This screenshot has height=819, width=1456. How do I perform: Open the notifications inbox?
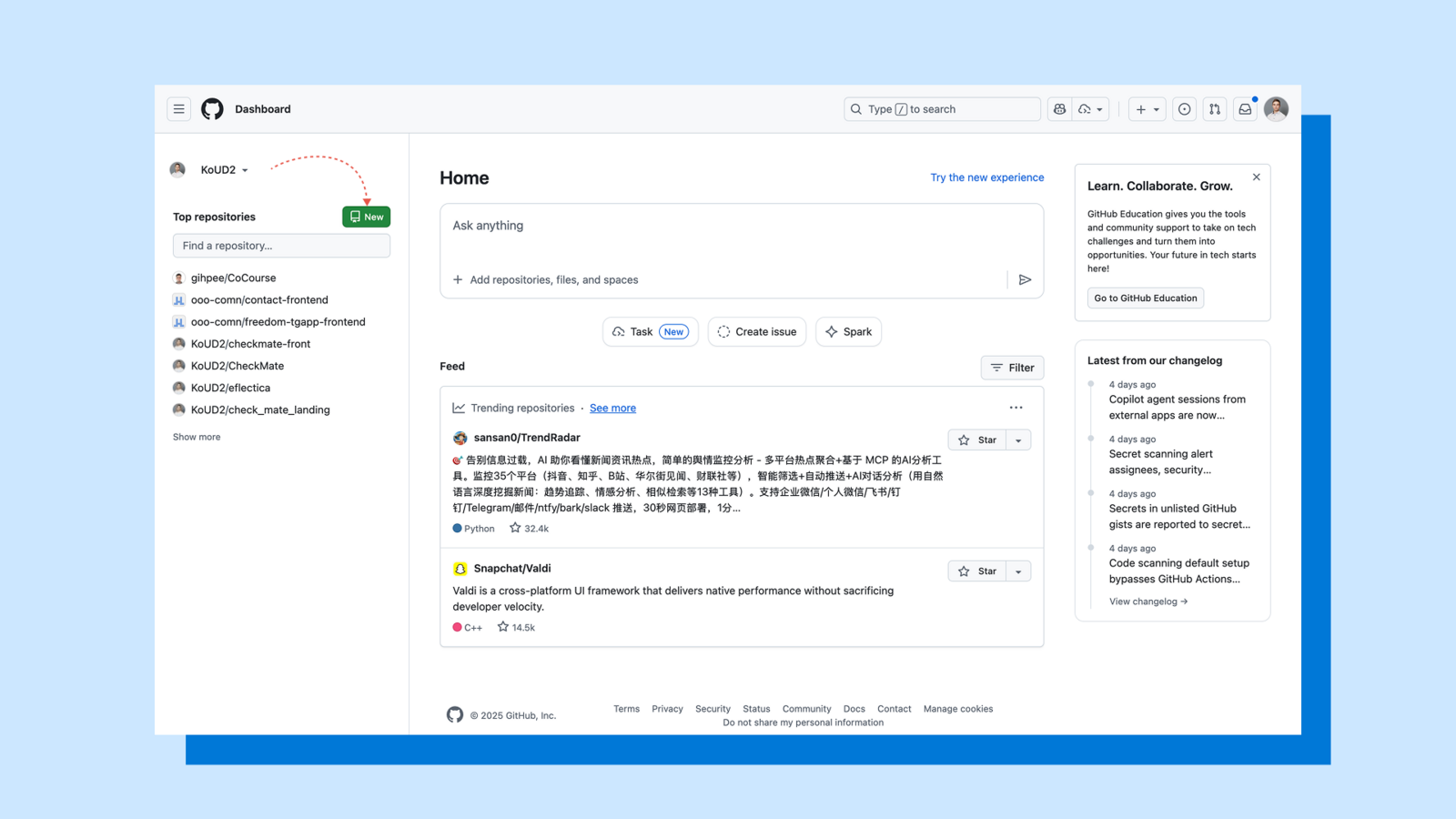[1245, 109]
